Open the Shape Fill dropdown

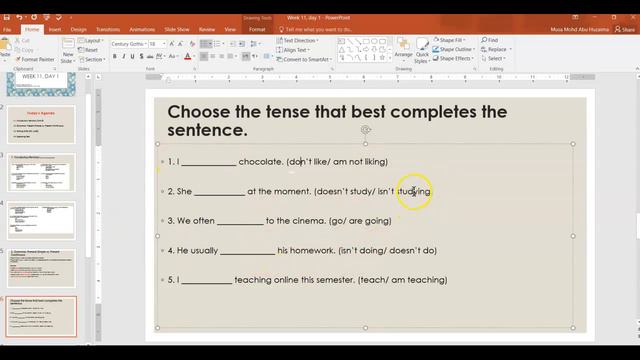click(x=449, y=40)
